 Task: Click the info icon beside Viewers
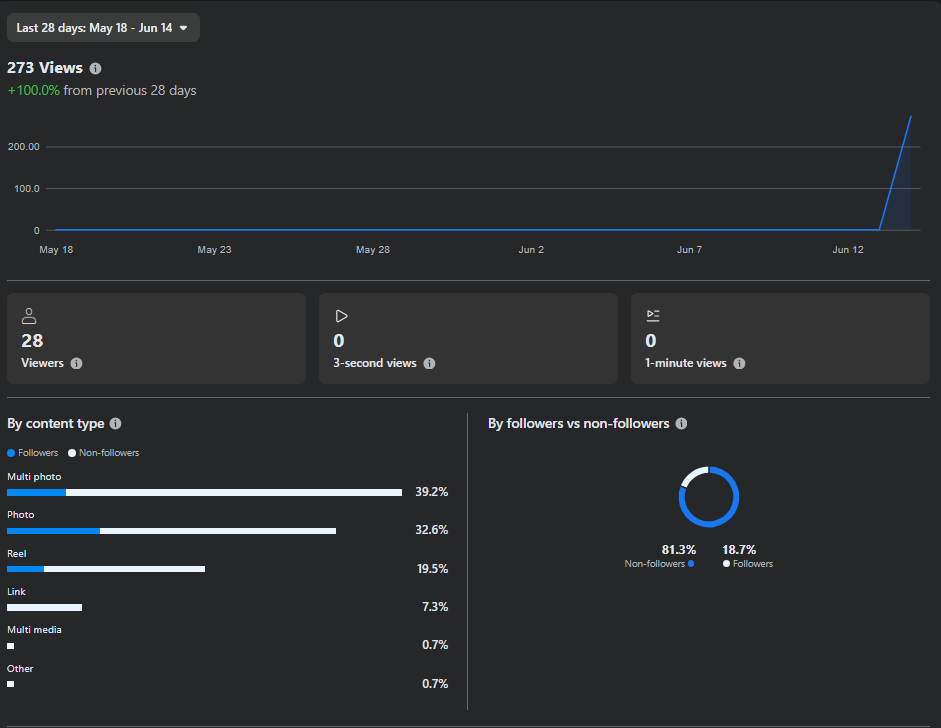(76, 363)
